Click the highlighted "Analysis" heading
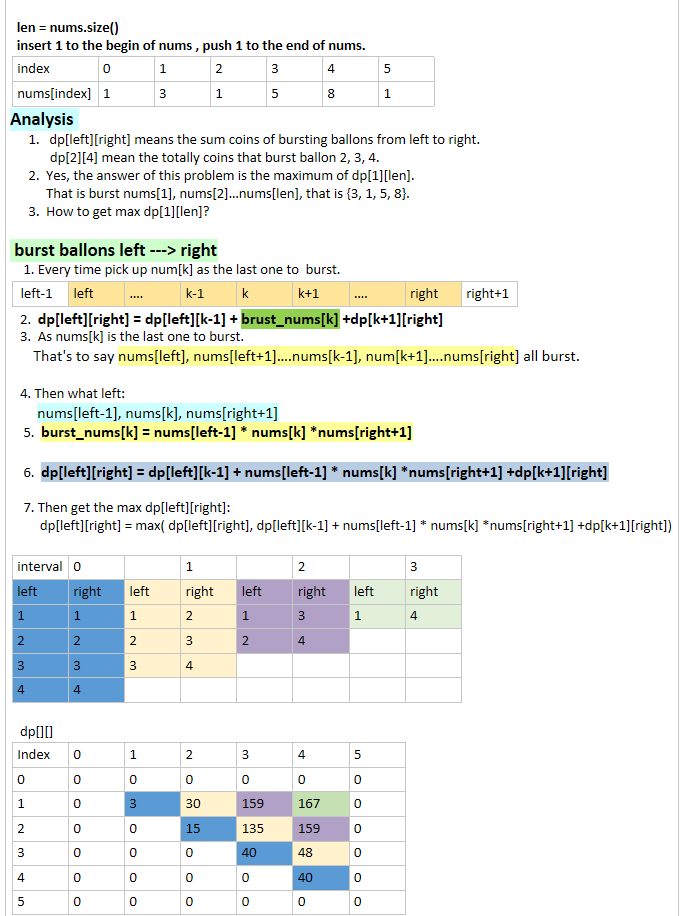This screenshot has width=686, height=916. pyautogui.click(x=42, y=119)
